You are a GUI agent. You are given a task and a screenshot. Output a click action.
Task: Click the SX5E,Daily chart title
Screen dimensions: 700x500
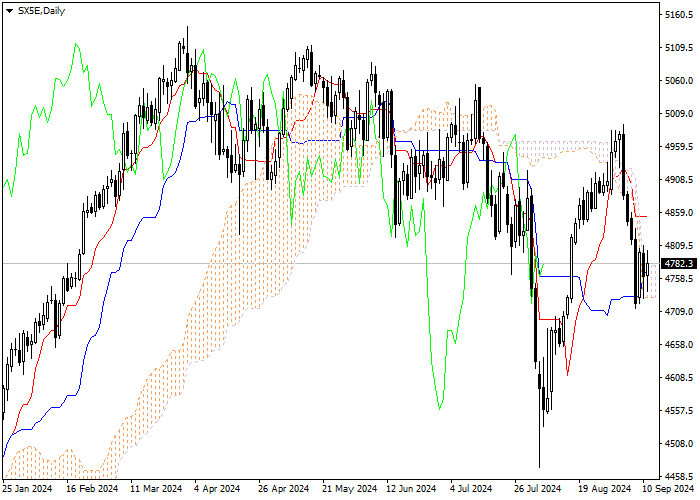click(41, 11)
